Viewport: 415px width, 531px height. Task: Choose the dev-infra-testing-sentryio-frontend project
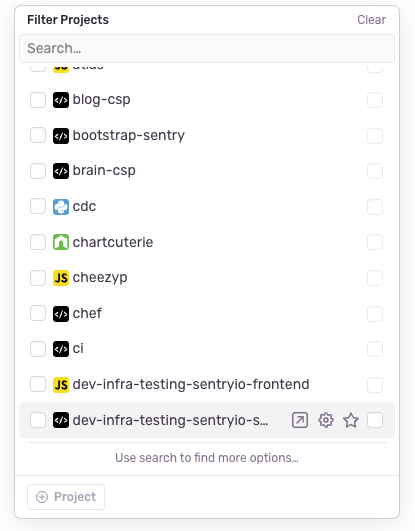point(207,385)
